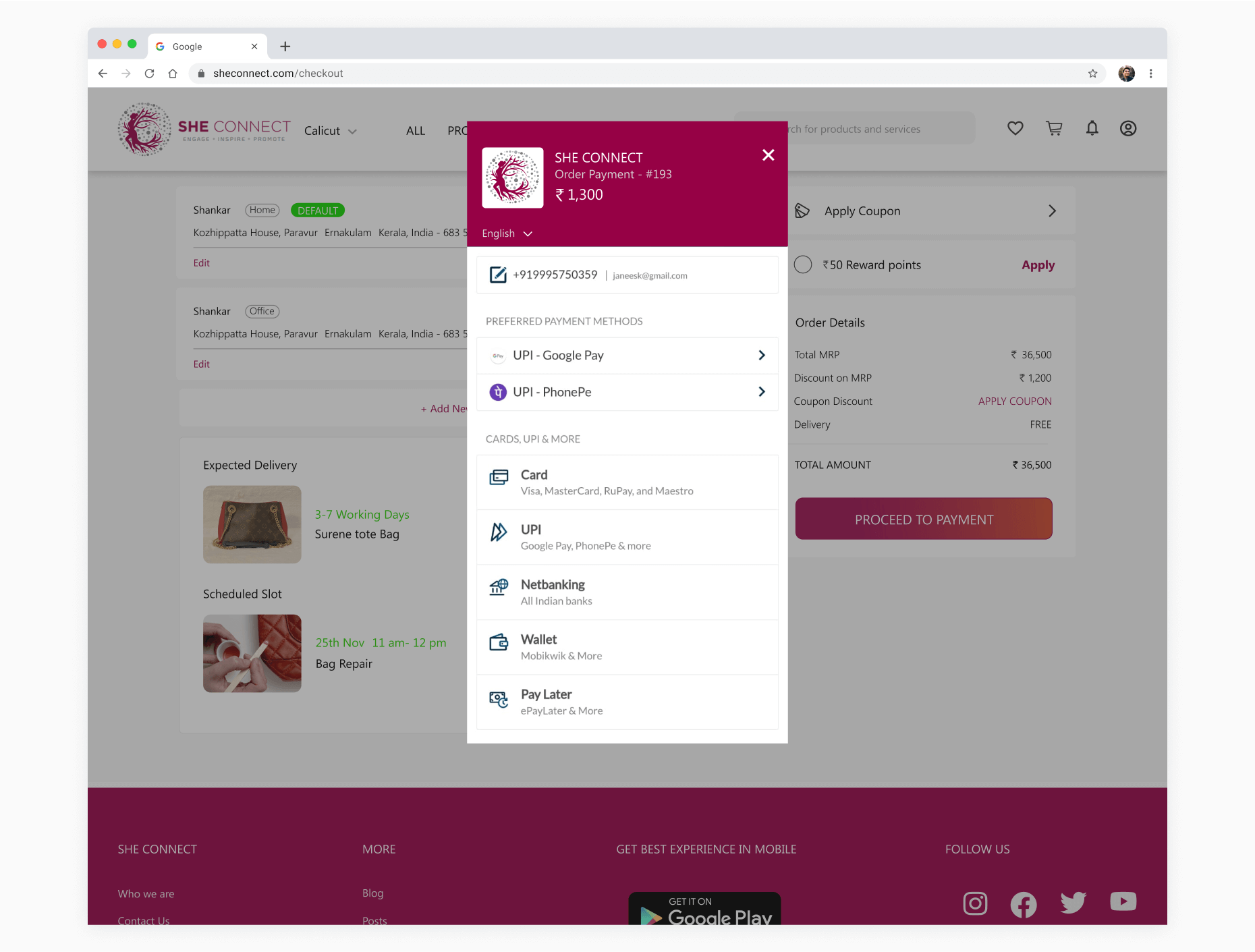Image resolution: width=1255 pixels, height=952 pixels.
Task: Choose the Card payment method icon
Action: (499, 477)
